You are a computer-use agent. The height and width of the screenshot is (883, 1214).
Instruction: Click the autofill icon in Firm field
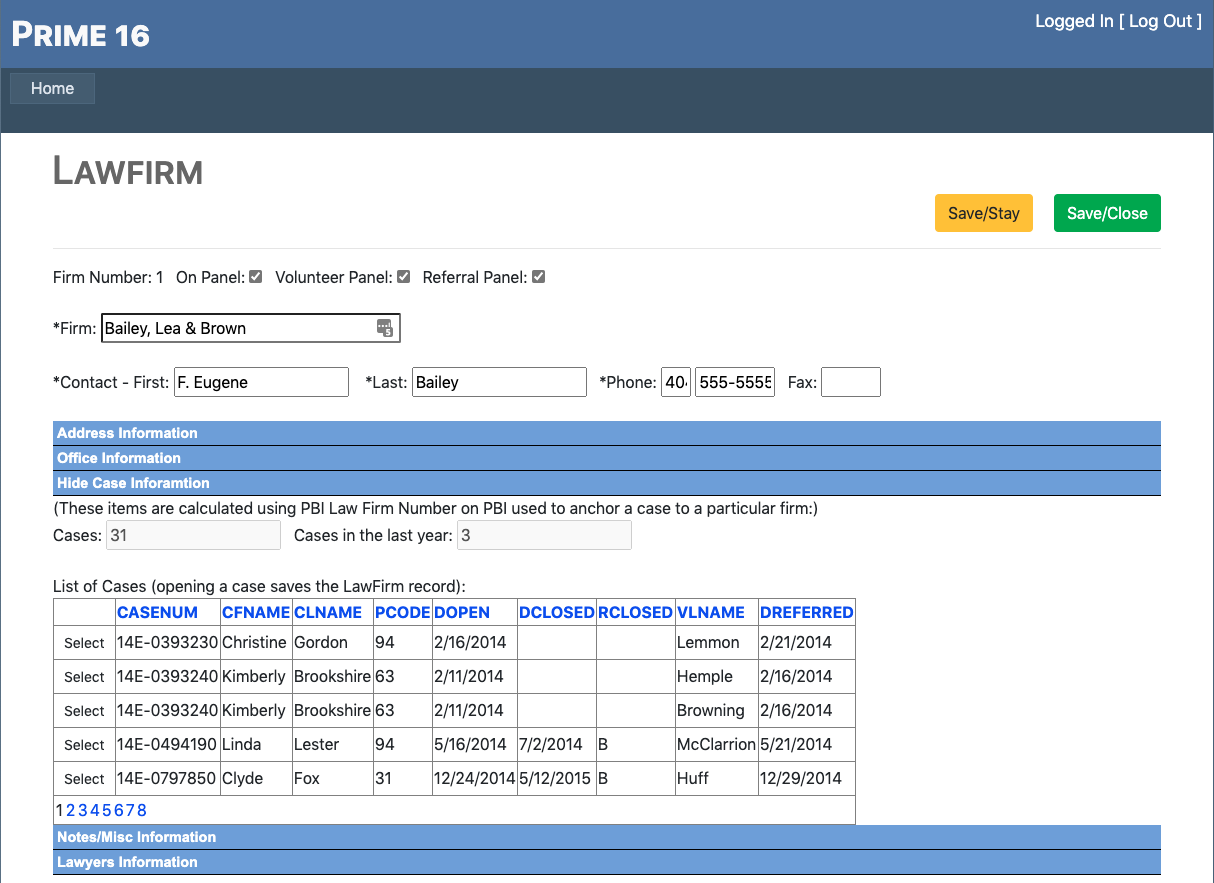[385, 328]
